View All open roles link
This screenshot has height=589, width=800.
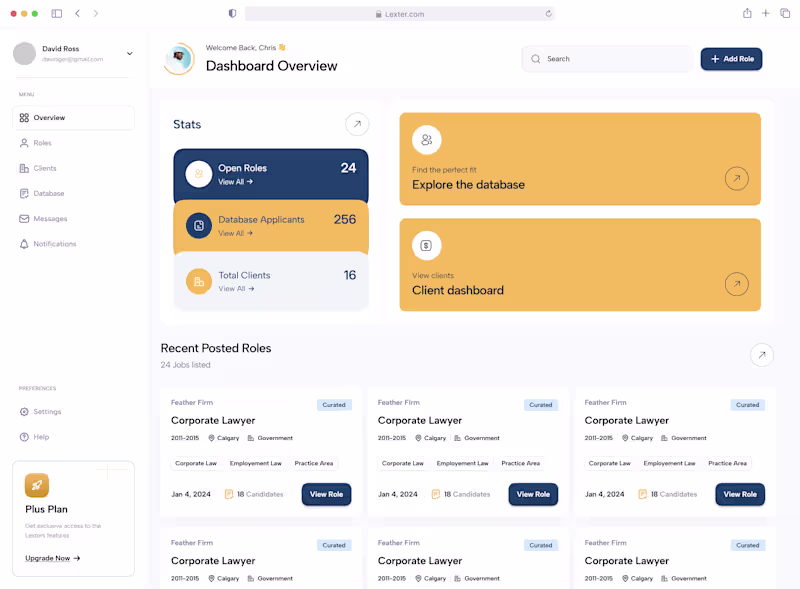click(x=235, y=182)
